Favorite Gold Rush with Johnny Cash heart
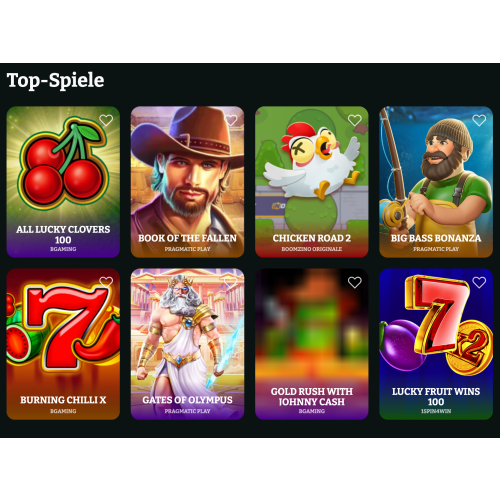This screenshot has width=500, height=500. click(x=355, y=282)
